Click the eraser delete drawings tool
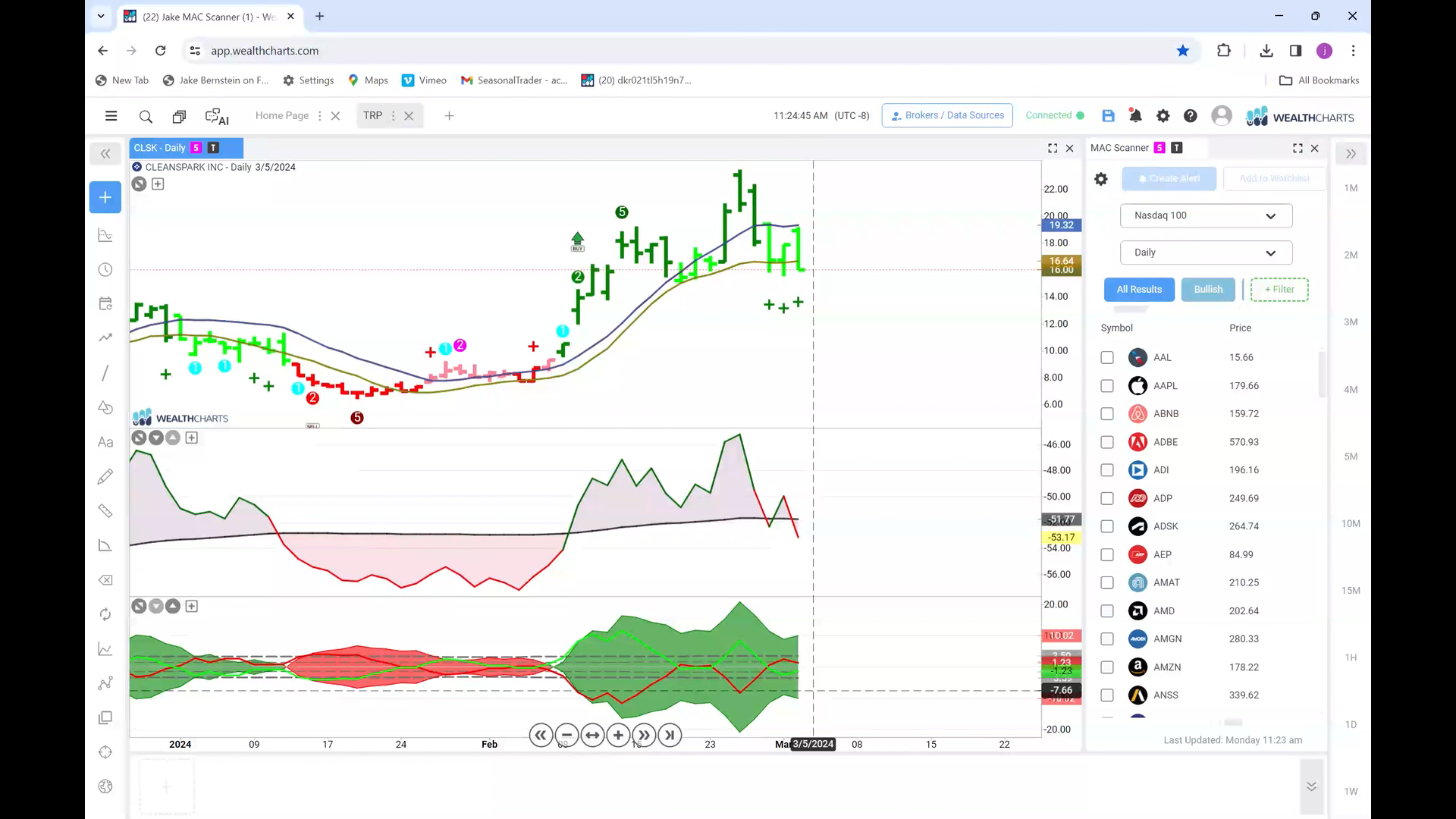This screenshot has width=1456, height=819. click(x=105, y=580)
